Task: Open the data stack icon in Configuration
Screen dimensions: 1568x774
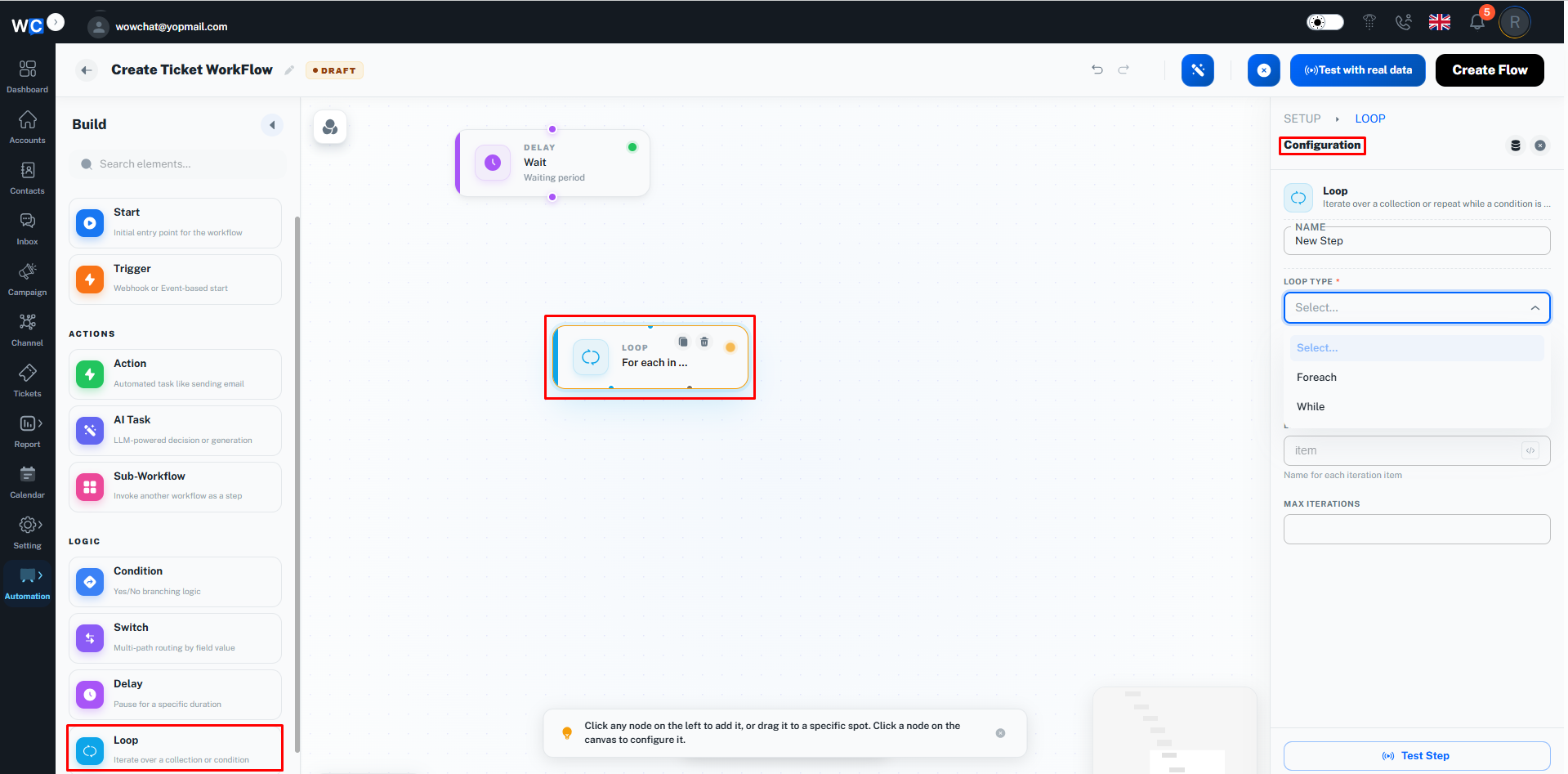Action: (1516, 145)
